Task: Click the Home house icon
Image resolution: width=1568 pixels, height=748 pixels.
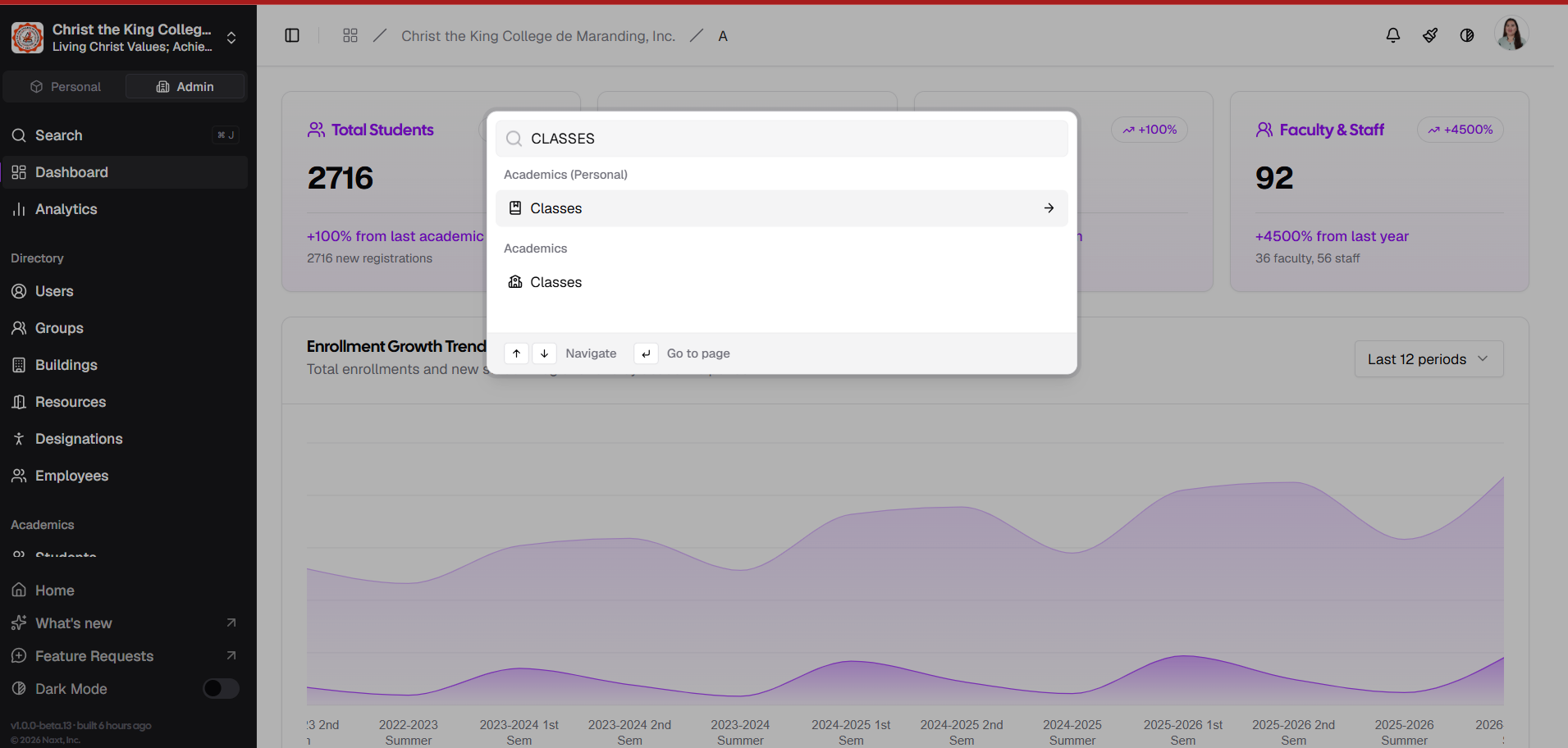Action: pyautogui.click(x=19, y=591)
